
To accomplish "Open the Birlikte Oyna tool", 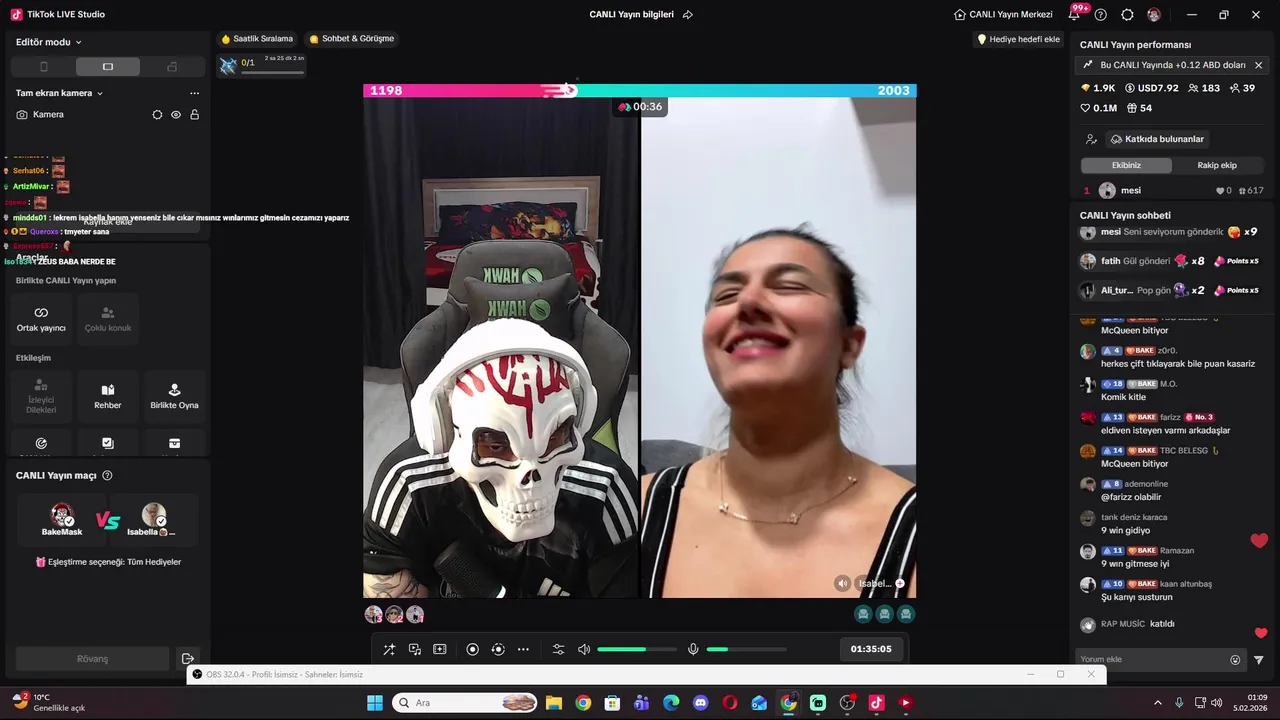I will click(174, 396).
